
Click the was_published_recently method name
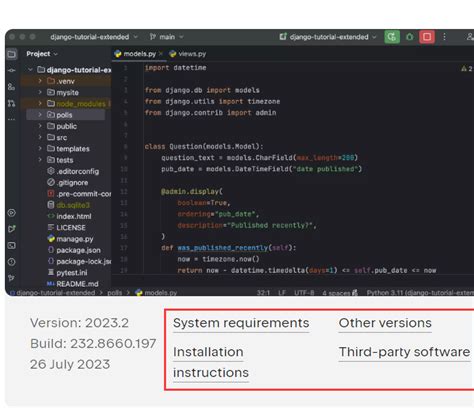point(222,248)
